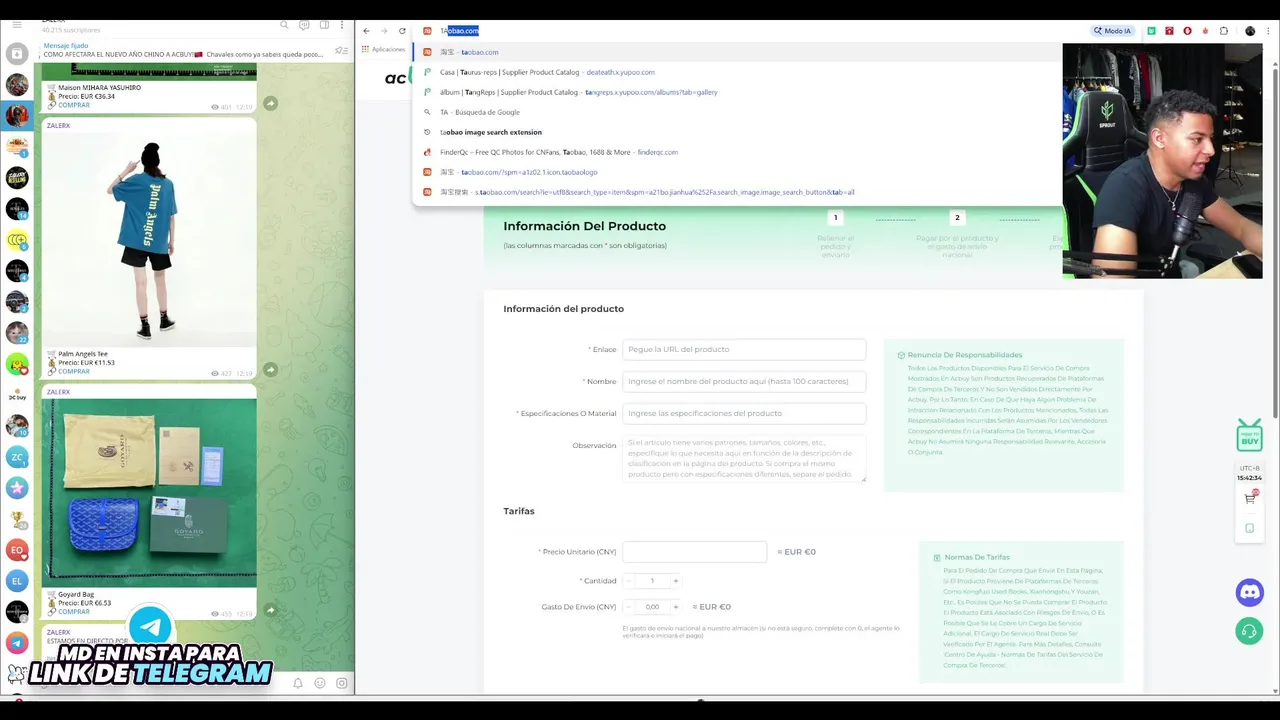Click Precio Unitario (CNY) field
Screen dimensions: 1280x720
(x=694, y=552)
